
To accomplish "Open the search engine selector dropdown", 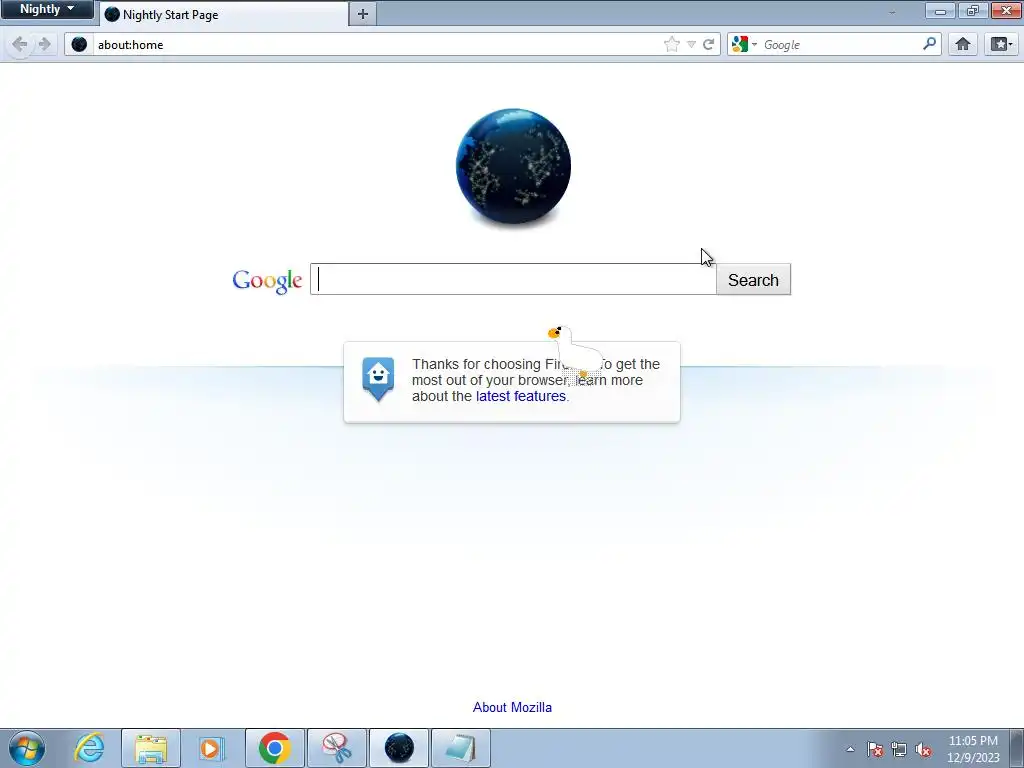I will tap(744, 44).
